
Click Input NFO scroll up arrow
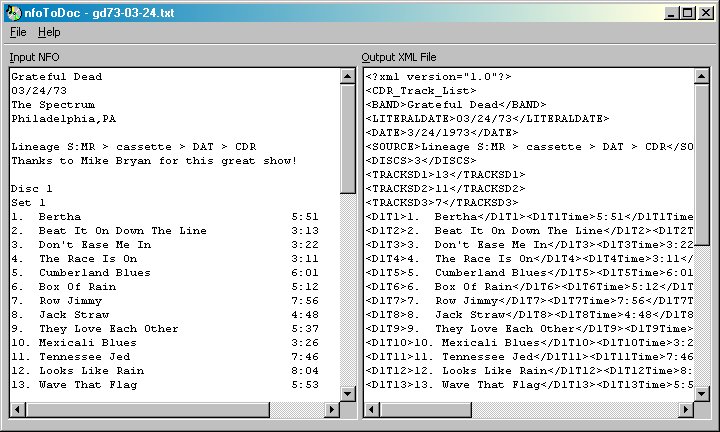coord(348,76)
